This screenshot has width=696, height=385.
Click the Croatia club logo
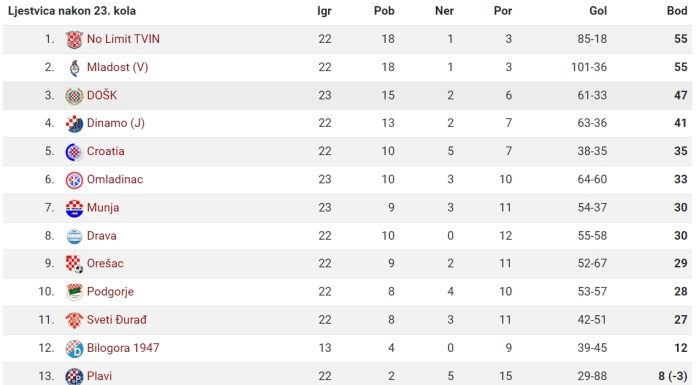(74, 152)
